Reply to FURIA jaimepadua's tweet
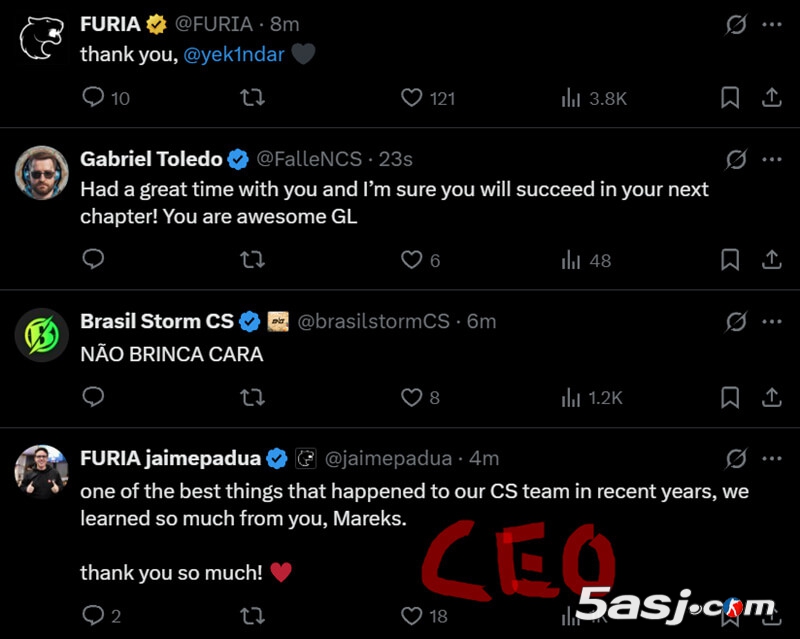Viewport: 800px width, 639px height. pyautogui.click(x=93, y=615)
